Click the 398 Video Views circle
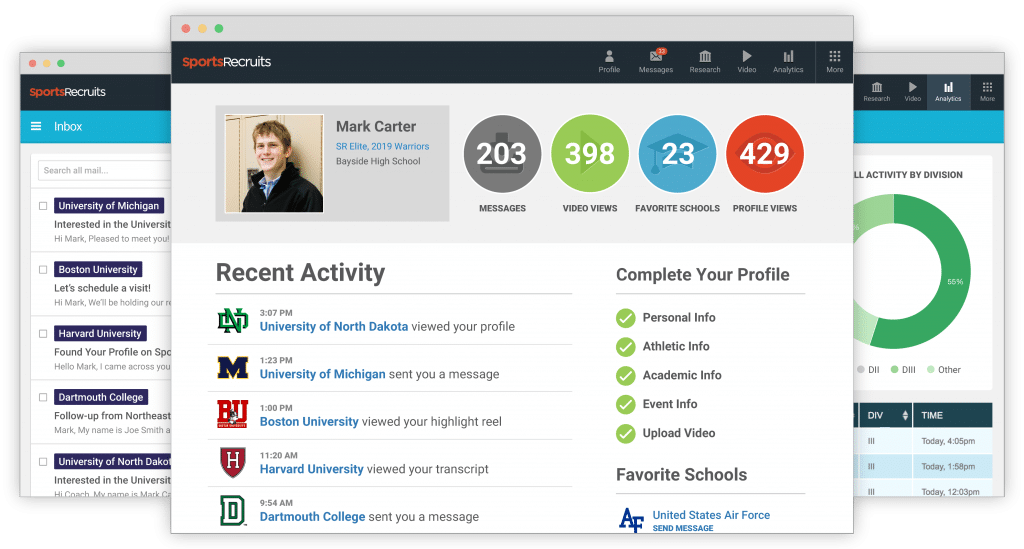Image resolution: width=1024 pixels, height=549 pixels. pos(590,154)
